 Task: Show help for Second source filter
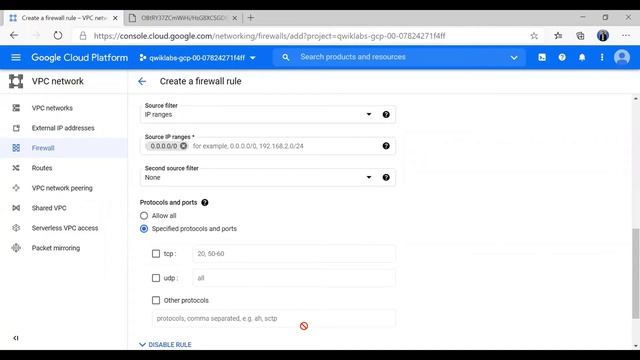click(386, 178)
